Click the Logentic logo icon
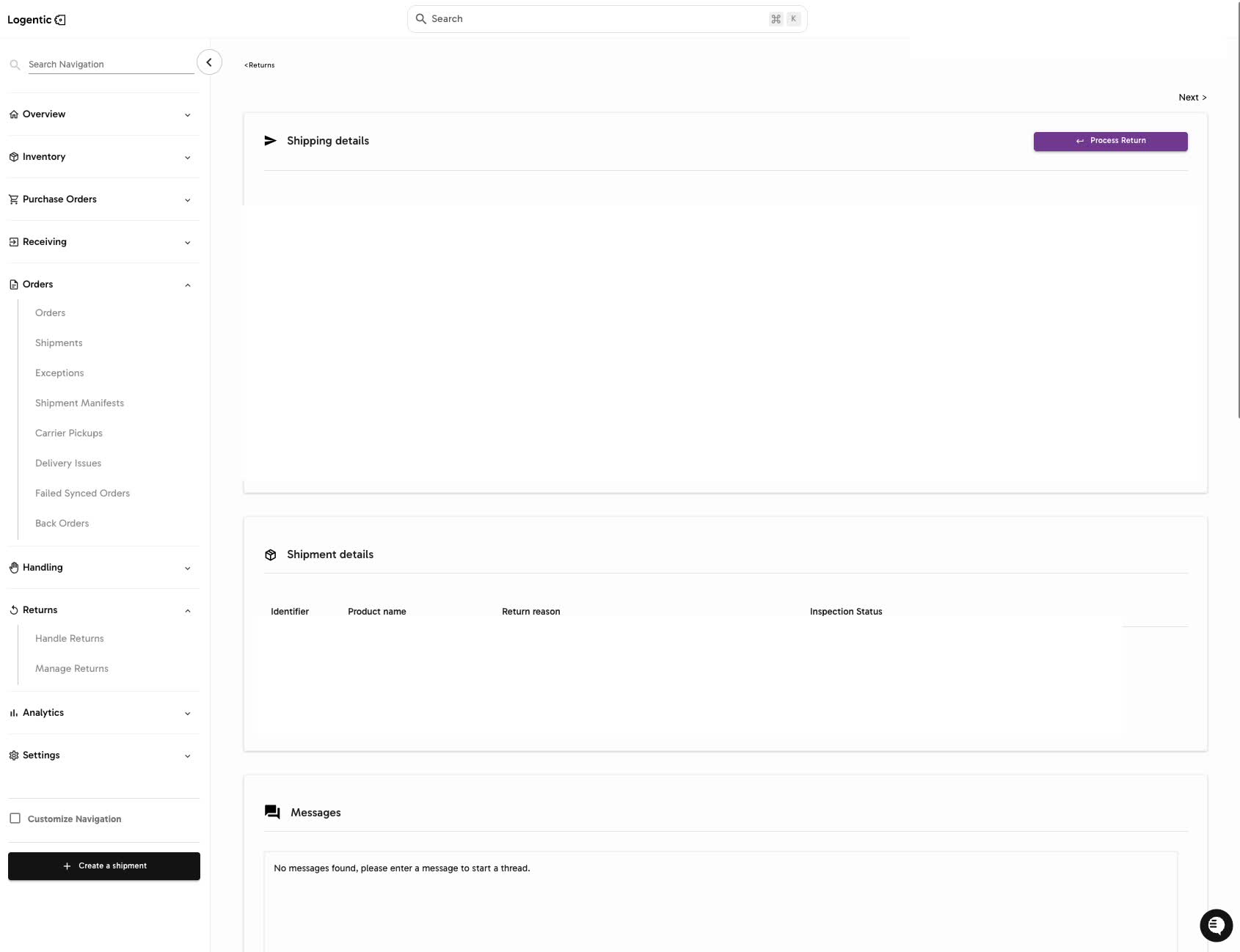This screenshot has height=952, width=1240. [x=60, y=20]
